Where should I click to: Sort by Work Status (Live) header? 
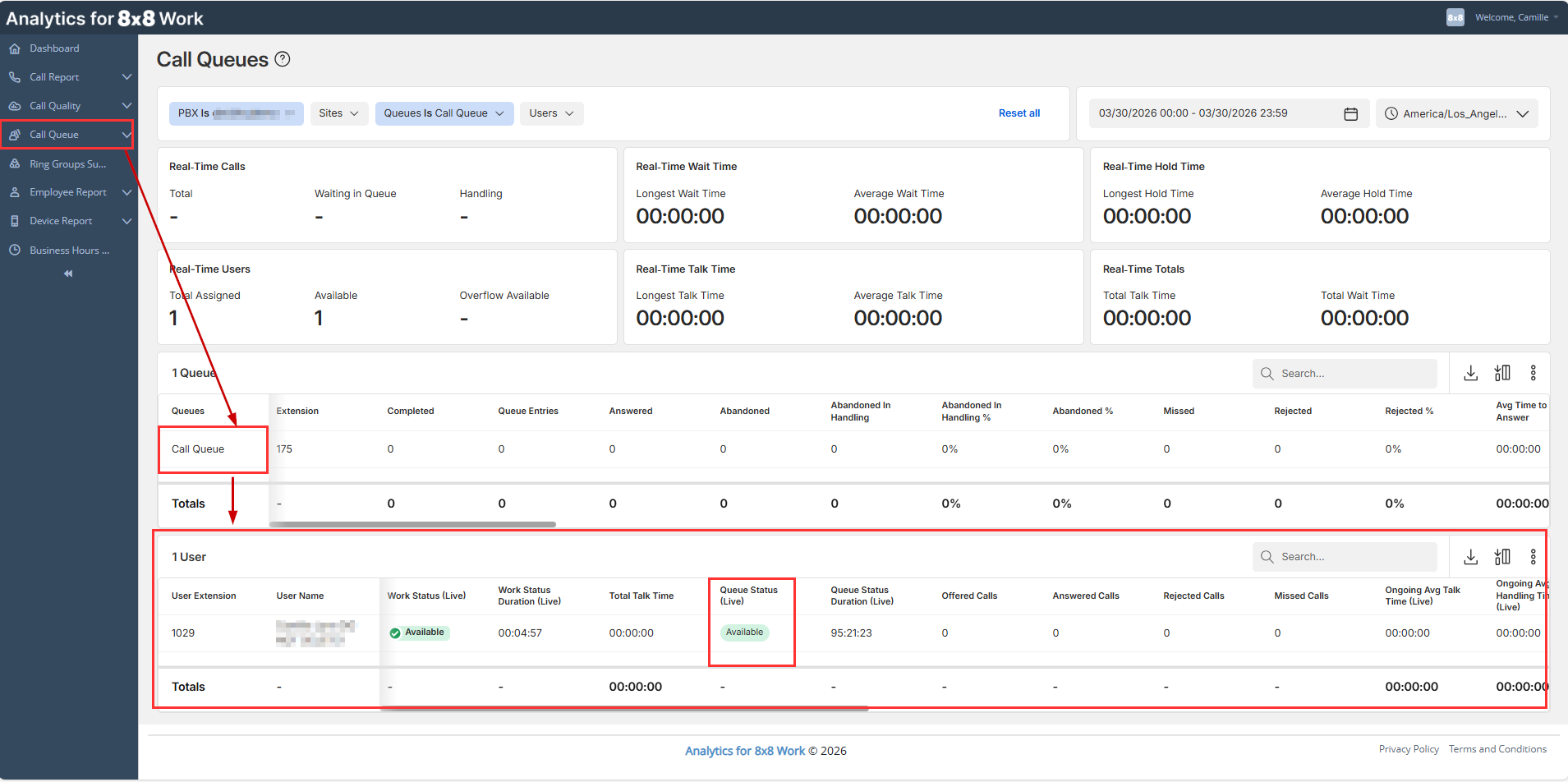point(426,596)
